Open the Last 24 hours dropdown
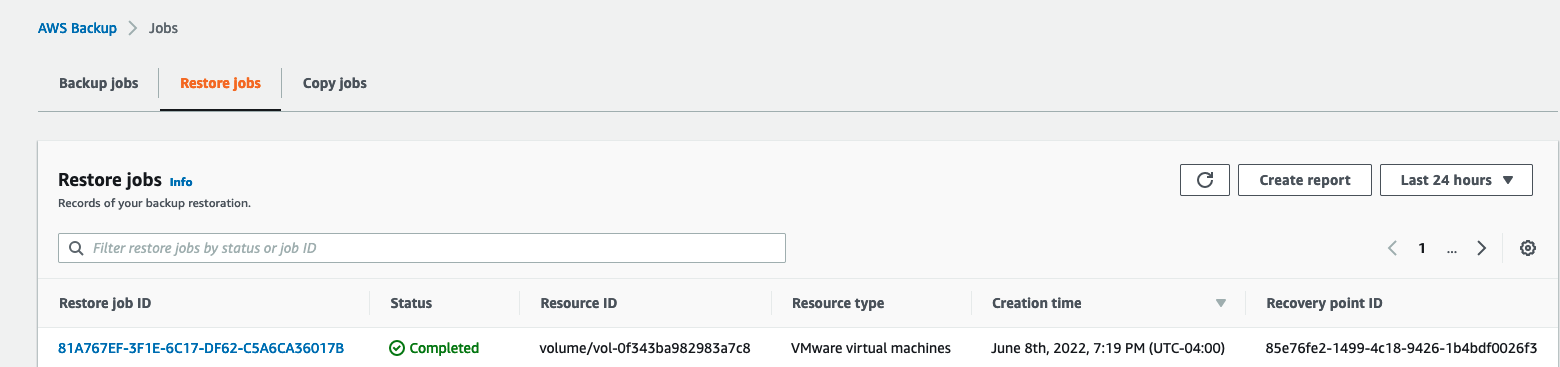Viewport: 1560px width, 367px height. tap(1456, 180)
